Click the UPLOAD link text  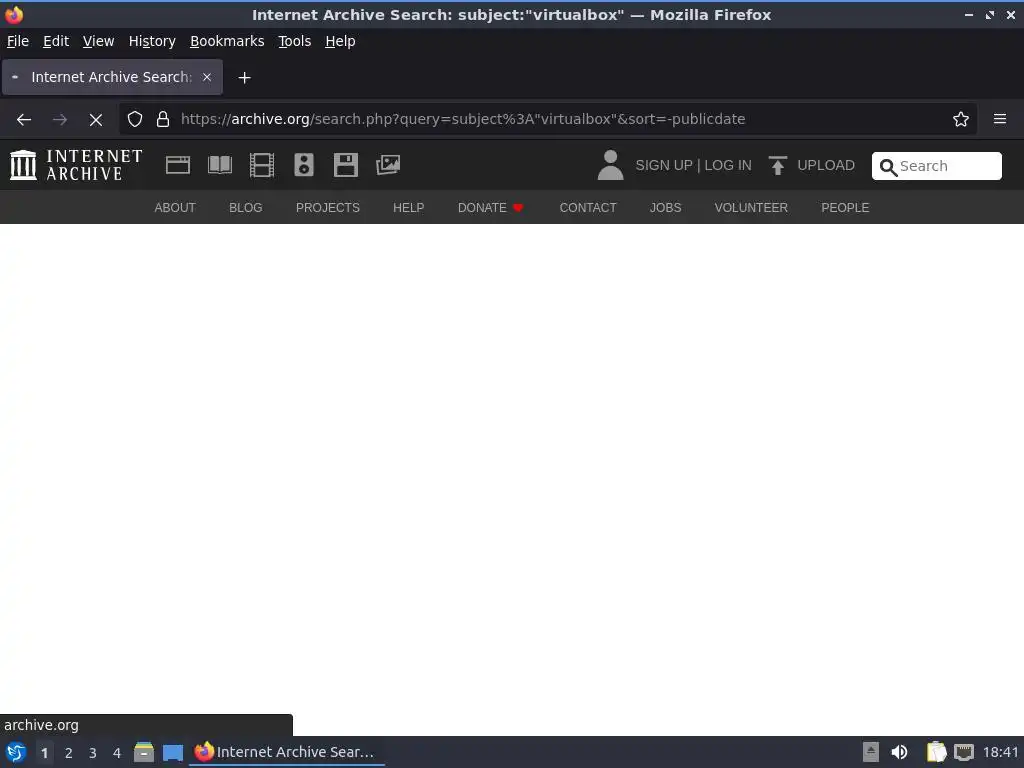pos(826,165)
